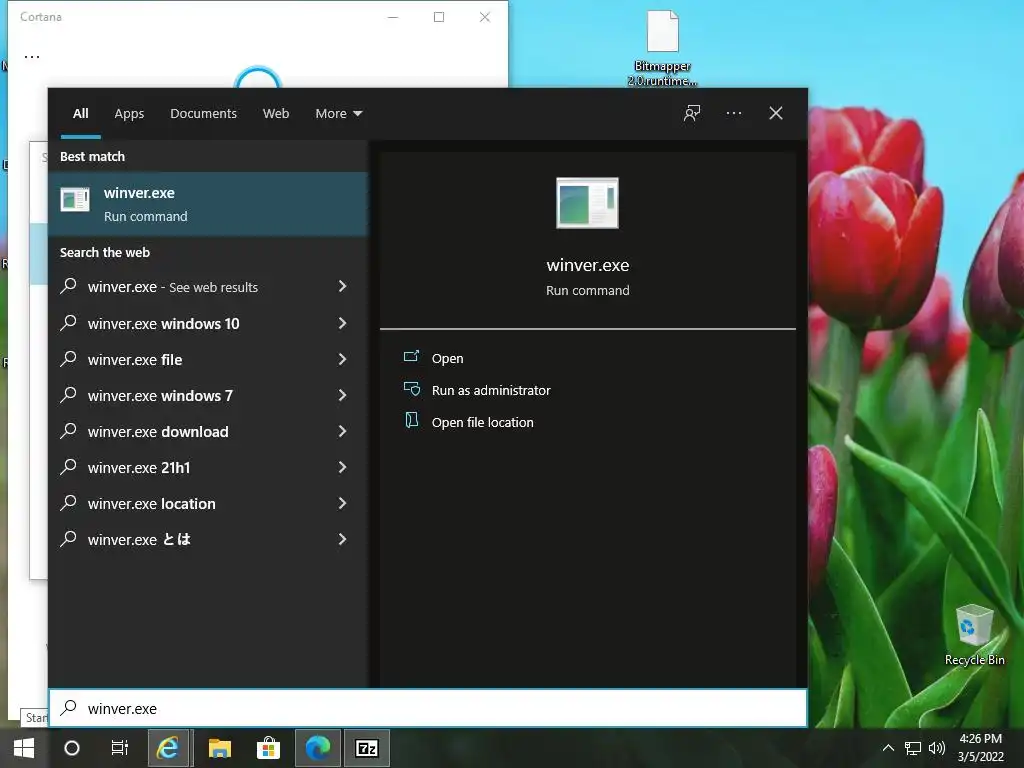Open the Windows Start button
This screenshot has height=768, width=1024.
click(x=24, y=748)
